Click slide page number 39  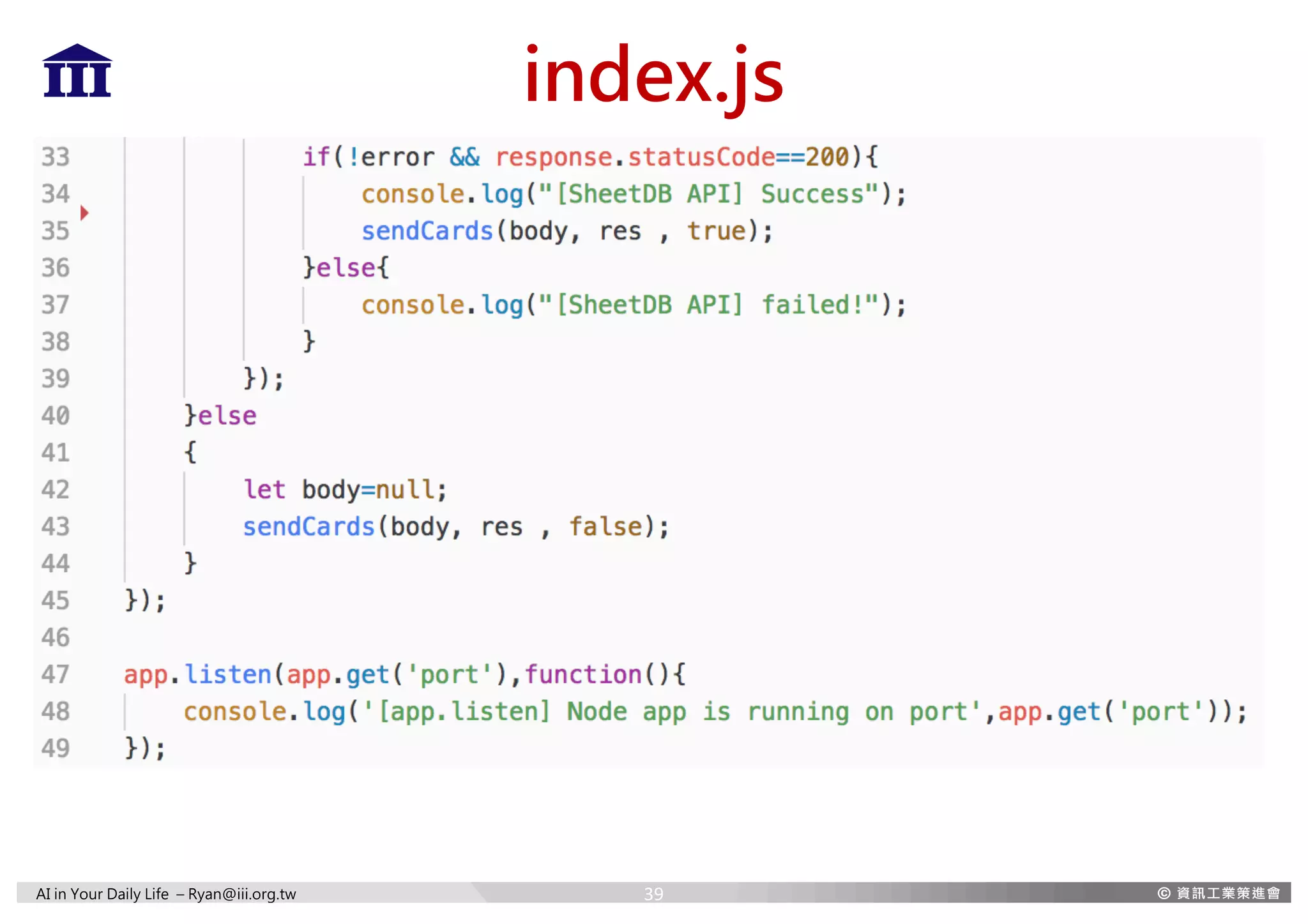click(653, 894)
